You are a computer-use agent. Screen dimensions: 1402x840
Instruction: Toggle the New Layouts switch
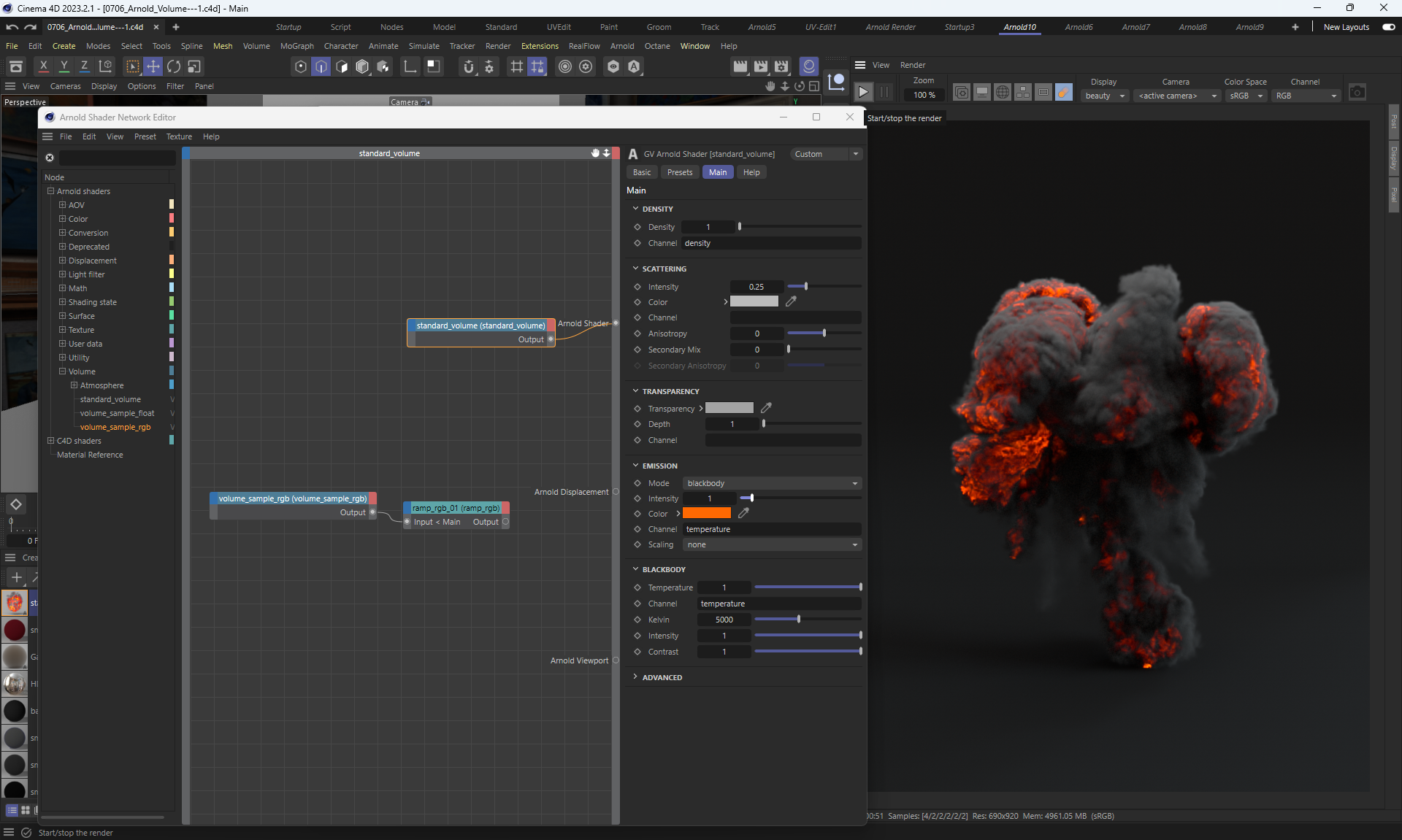pos(1388,27)
